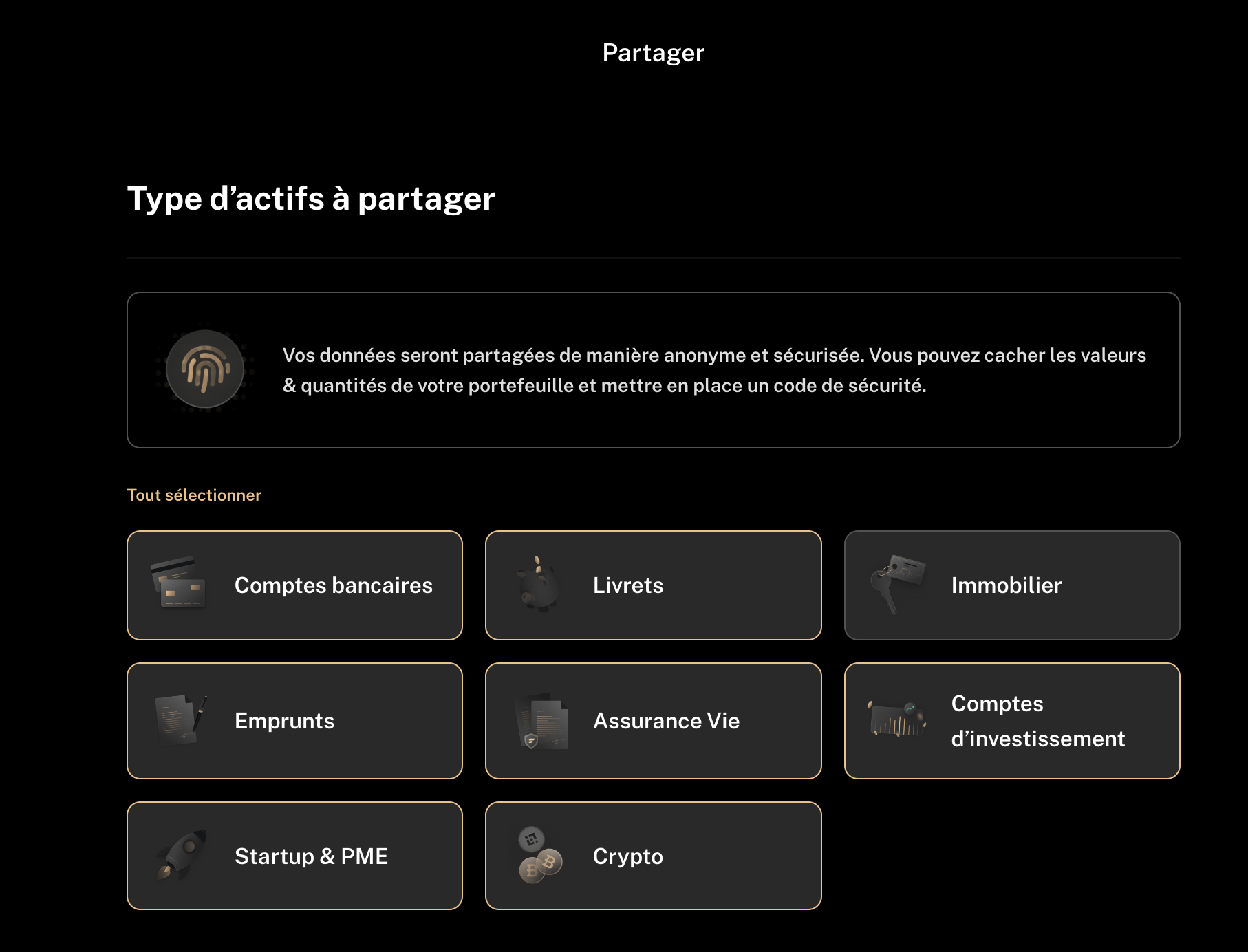Viewport: 1248px width, 952px height.
Task: Click the Tout sélectionner link
Action: tap(194, 495)
